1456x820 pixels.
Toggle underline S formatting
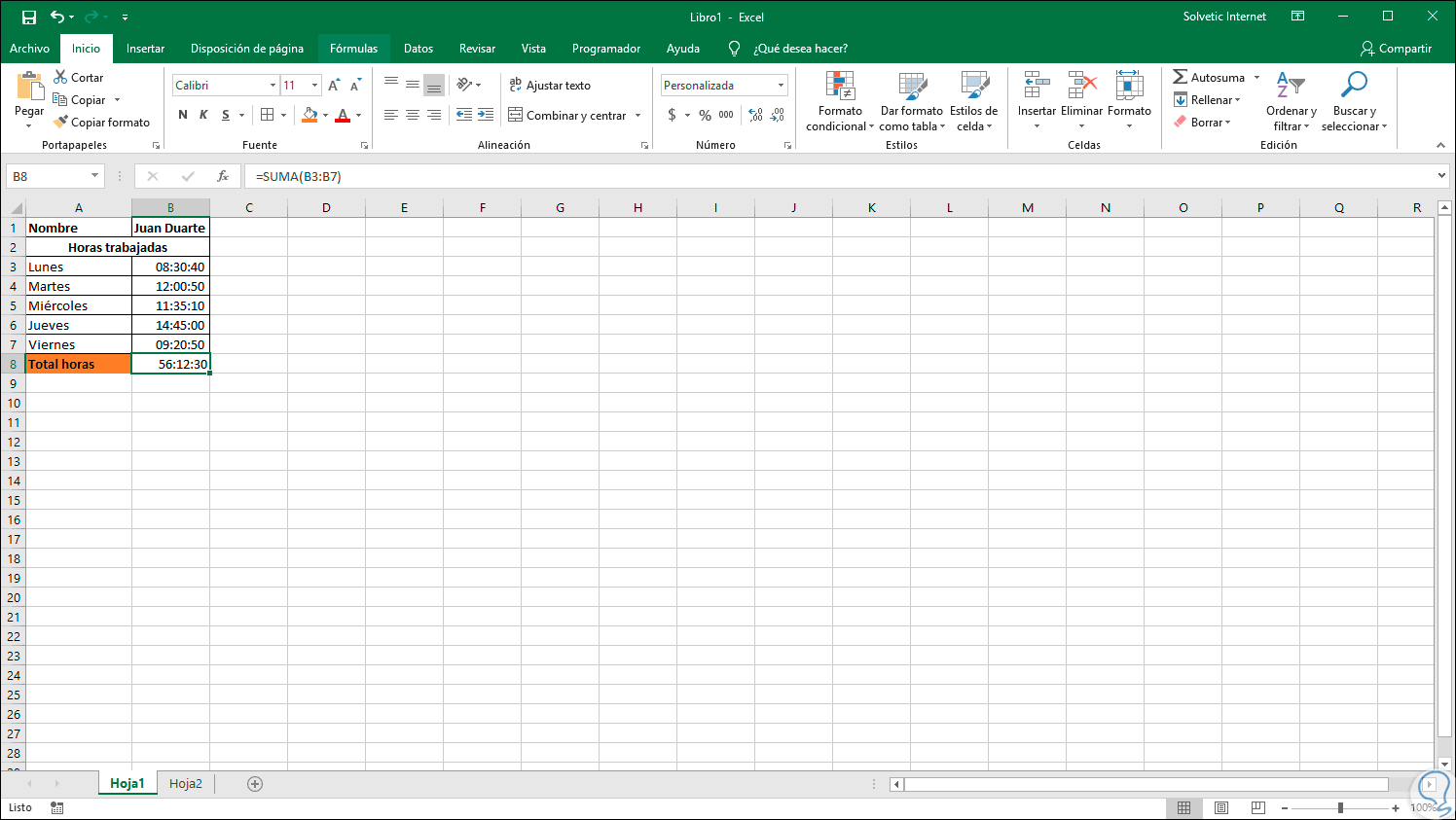point(226,115)
